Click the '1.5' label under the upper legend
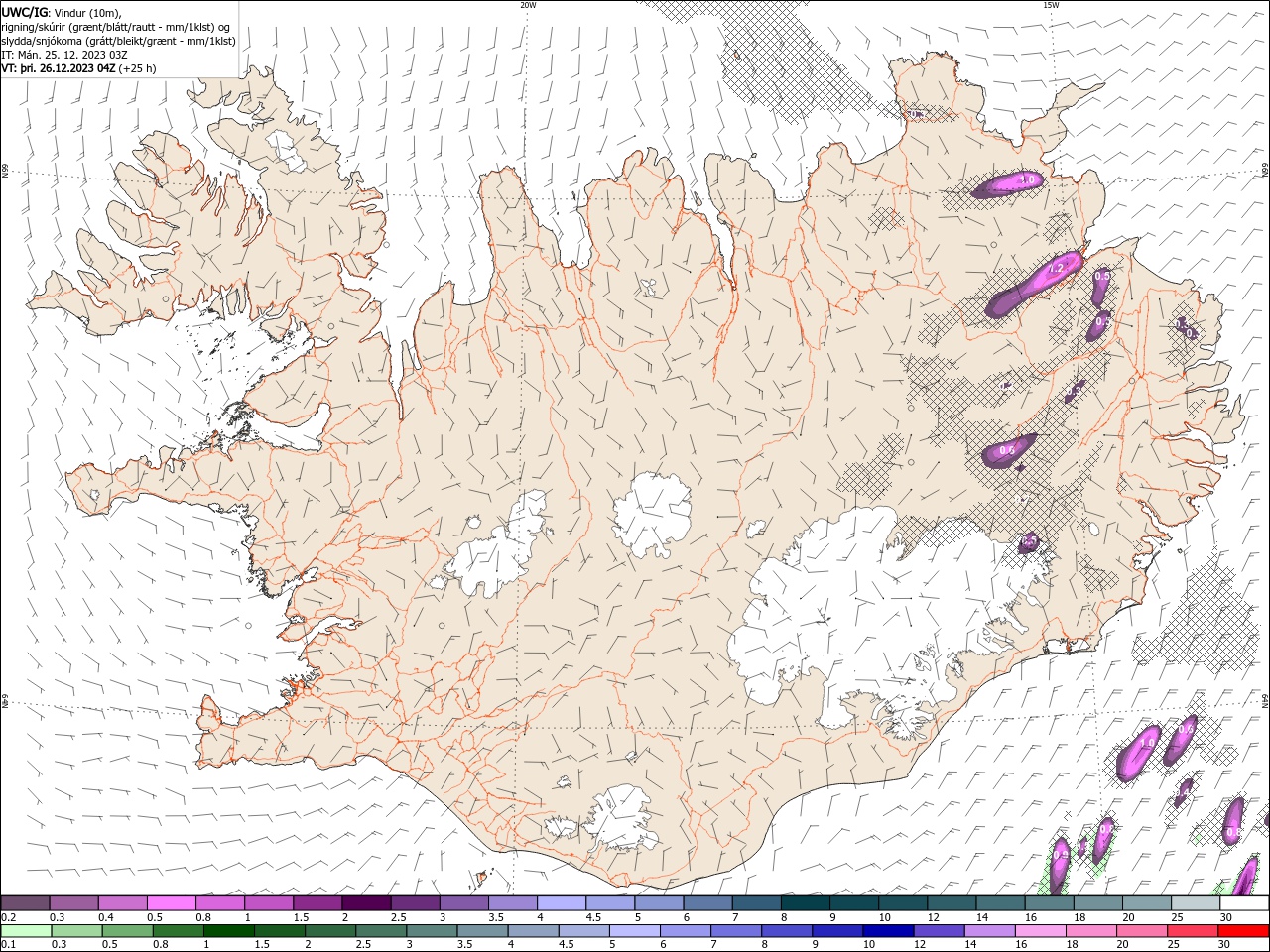1270x952 pixels. click(301, 917)
